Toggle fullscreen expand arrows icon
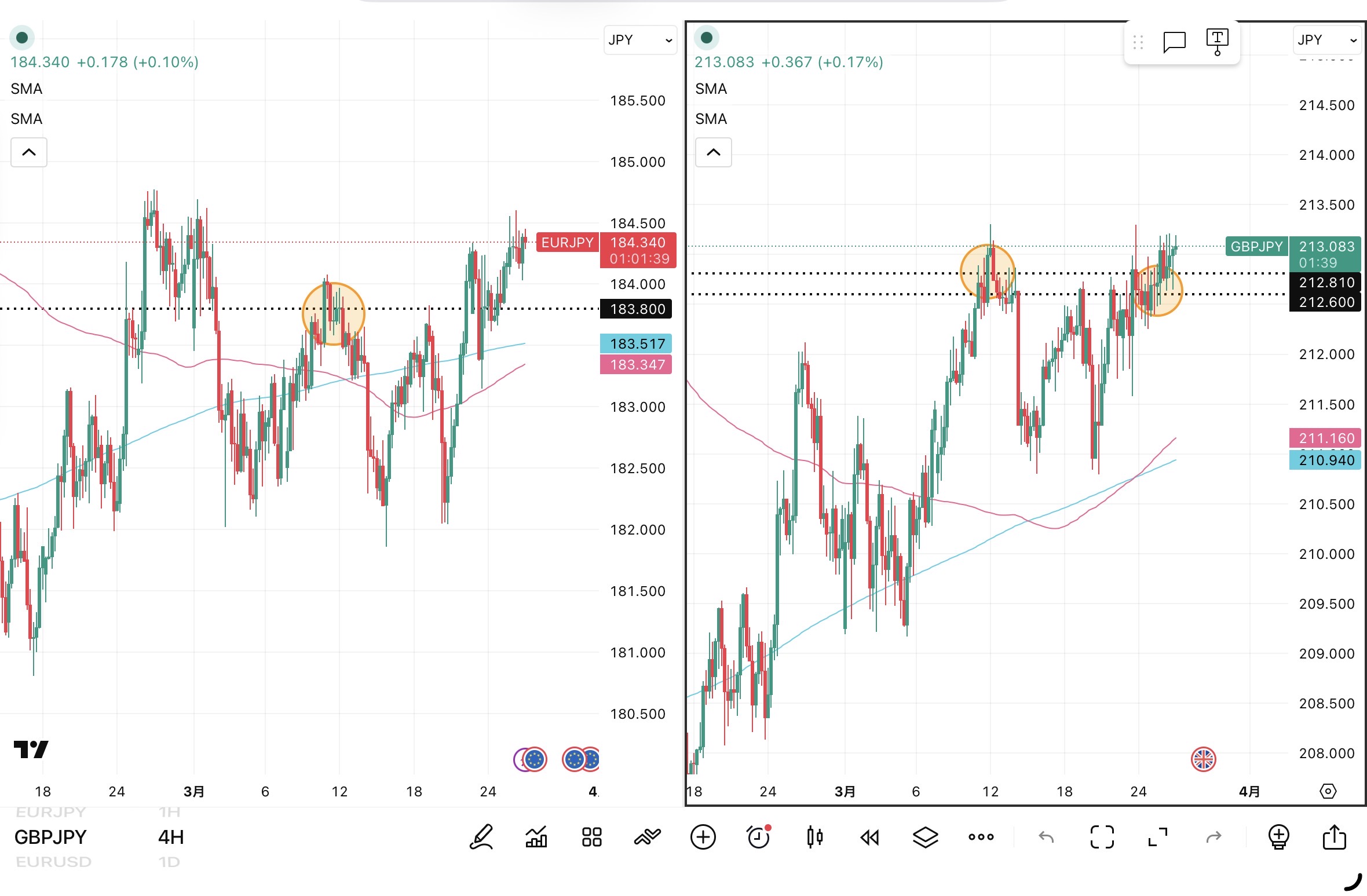The image size is (1367, 896). point(1157,837)
